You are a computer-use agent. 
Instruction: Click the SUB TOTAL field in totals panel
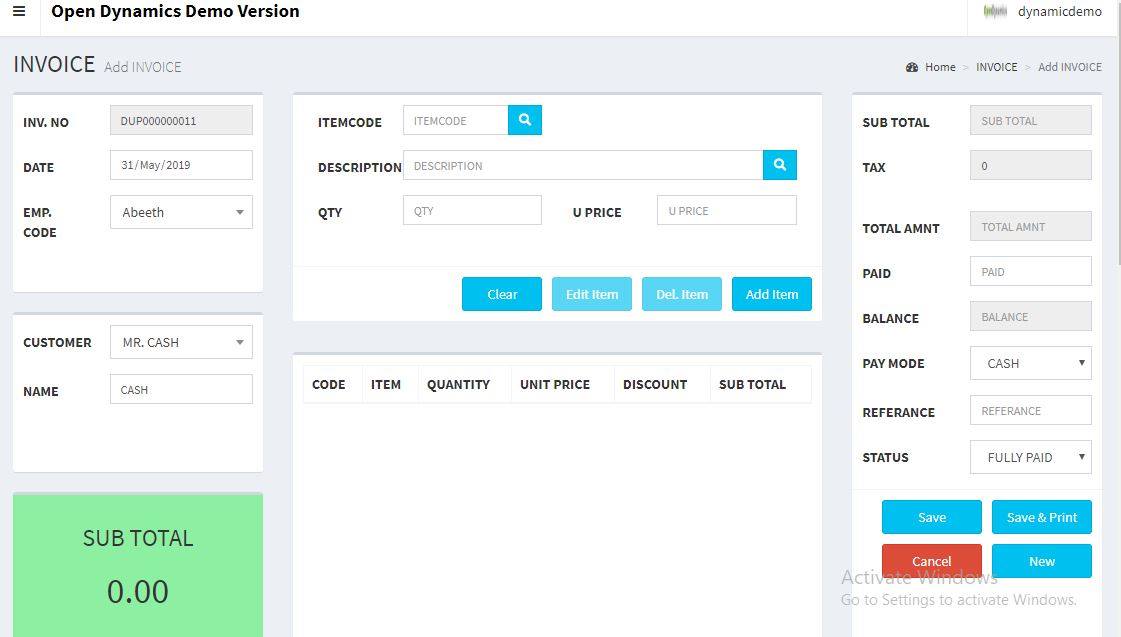(x=1030, y=120)
